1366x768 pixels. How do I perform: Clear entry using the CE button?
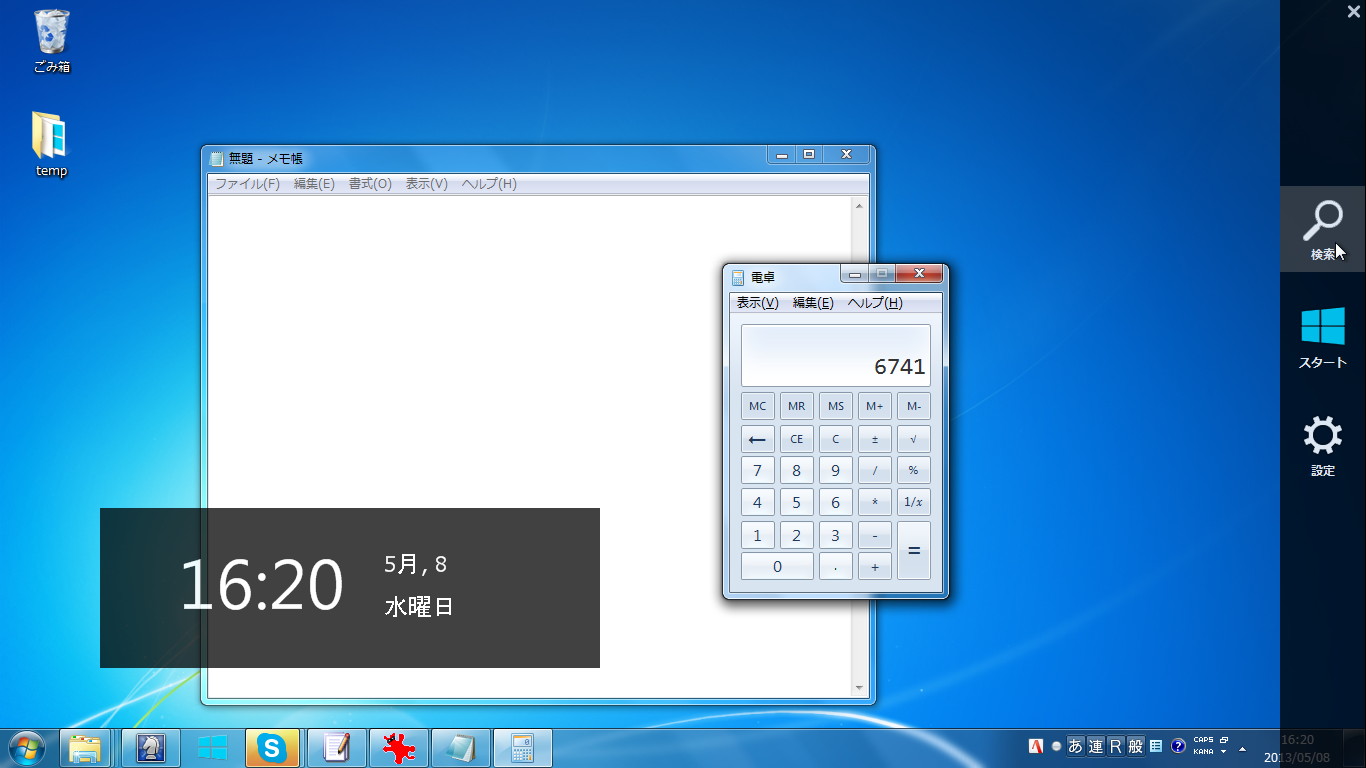click(x=797, y=439)
